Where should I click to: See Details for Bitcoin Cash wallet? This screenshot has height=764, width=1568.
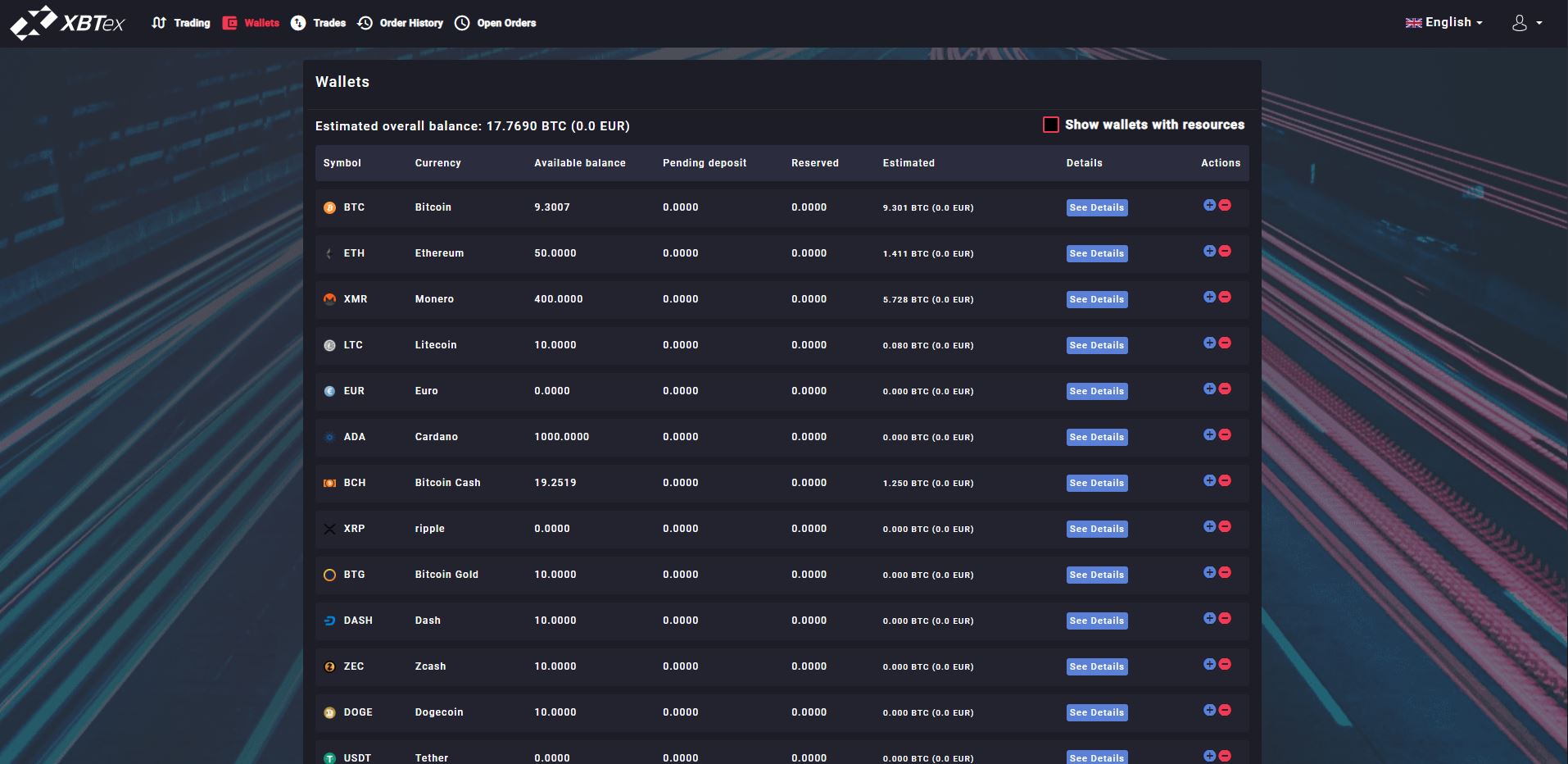(1097, 484)
